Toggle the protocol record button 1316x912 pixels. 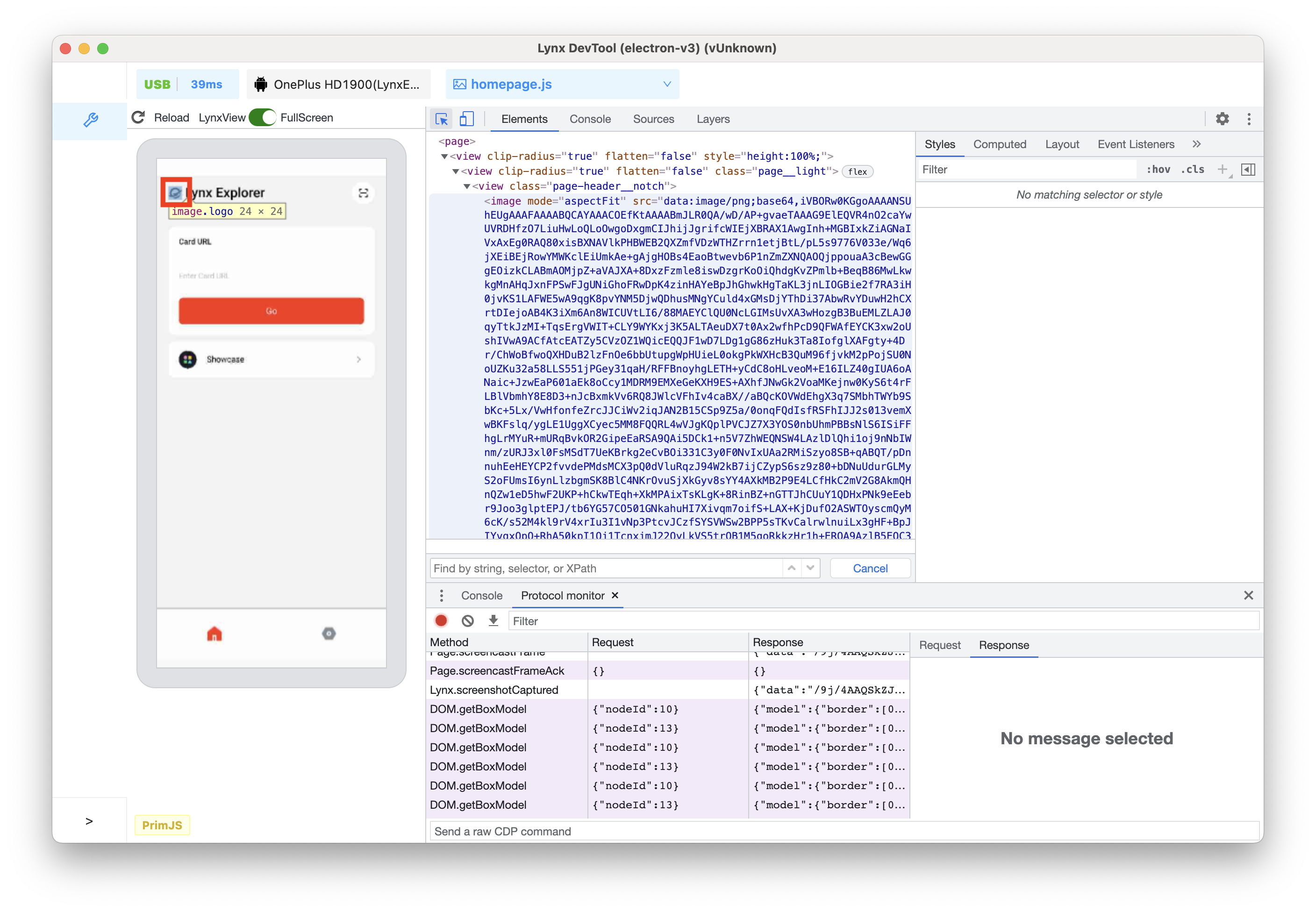pos(441,621)
